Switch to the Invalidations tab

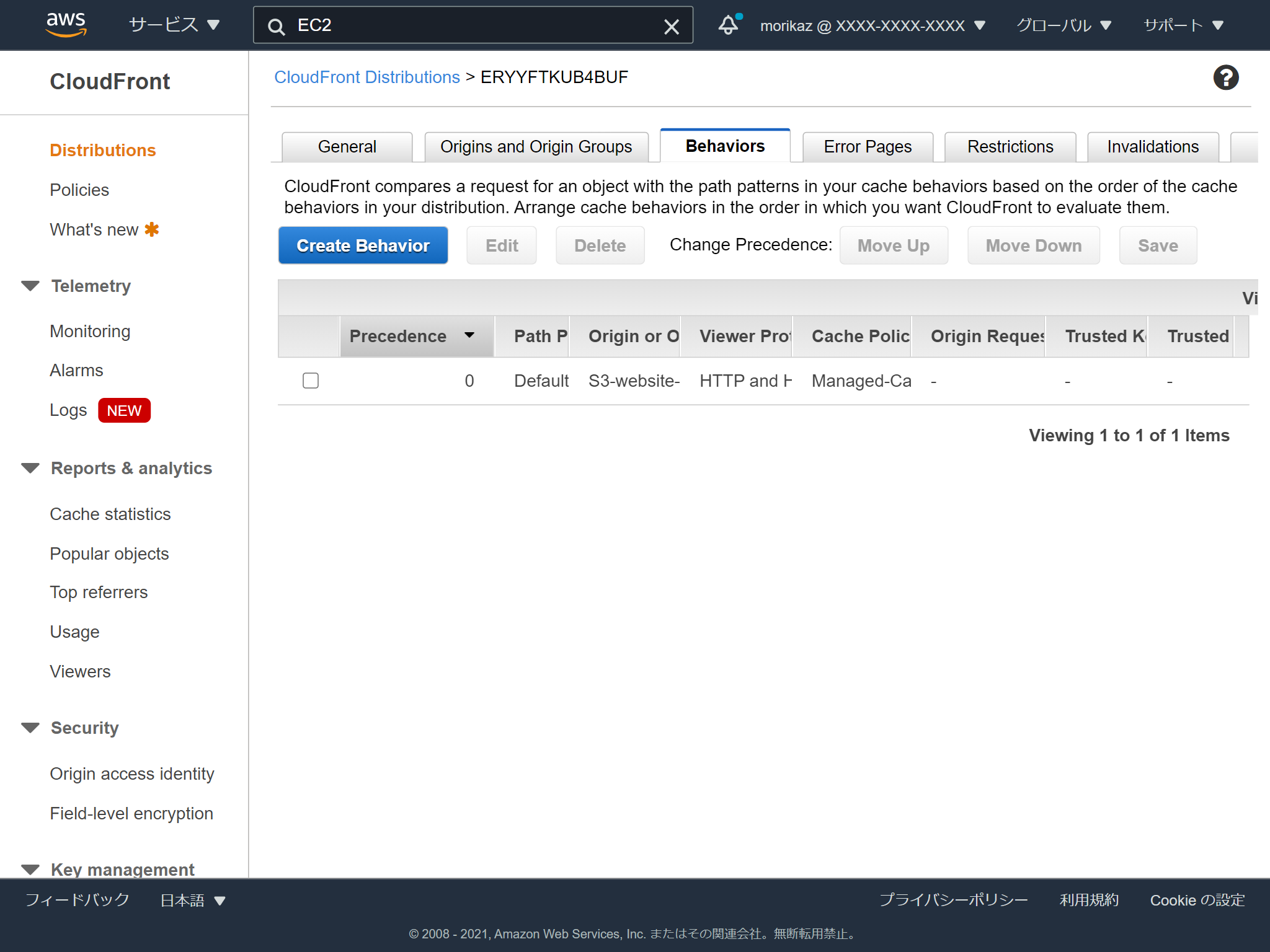click(1152, 146)
